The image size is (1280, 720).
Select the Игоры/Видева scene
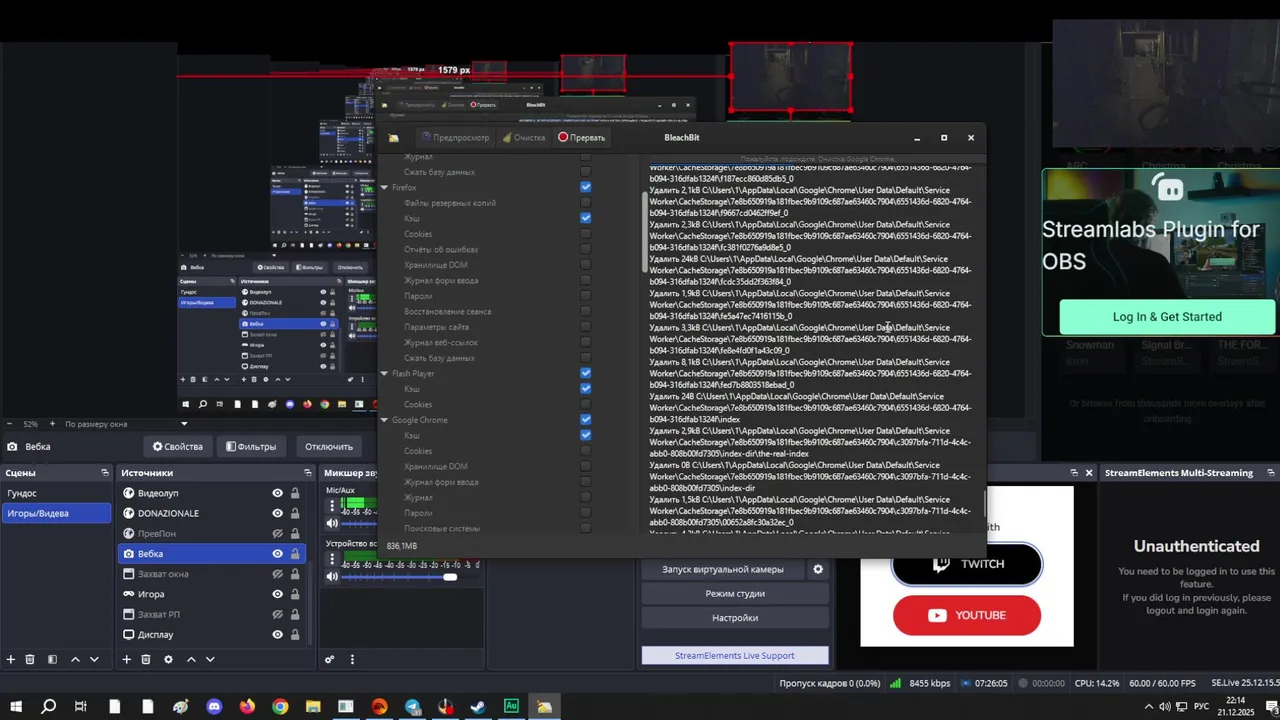[x=56, y=513]
